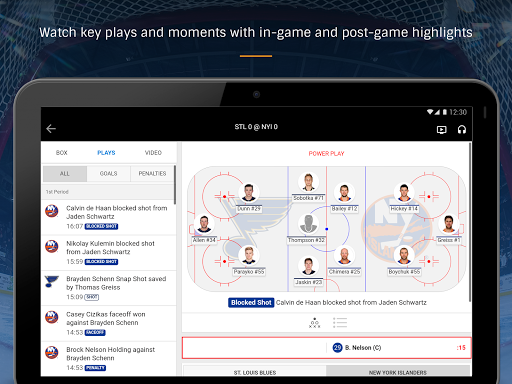
Task: Click Blues logo beside Schenn snap shot
Action: click(52, 281)
